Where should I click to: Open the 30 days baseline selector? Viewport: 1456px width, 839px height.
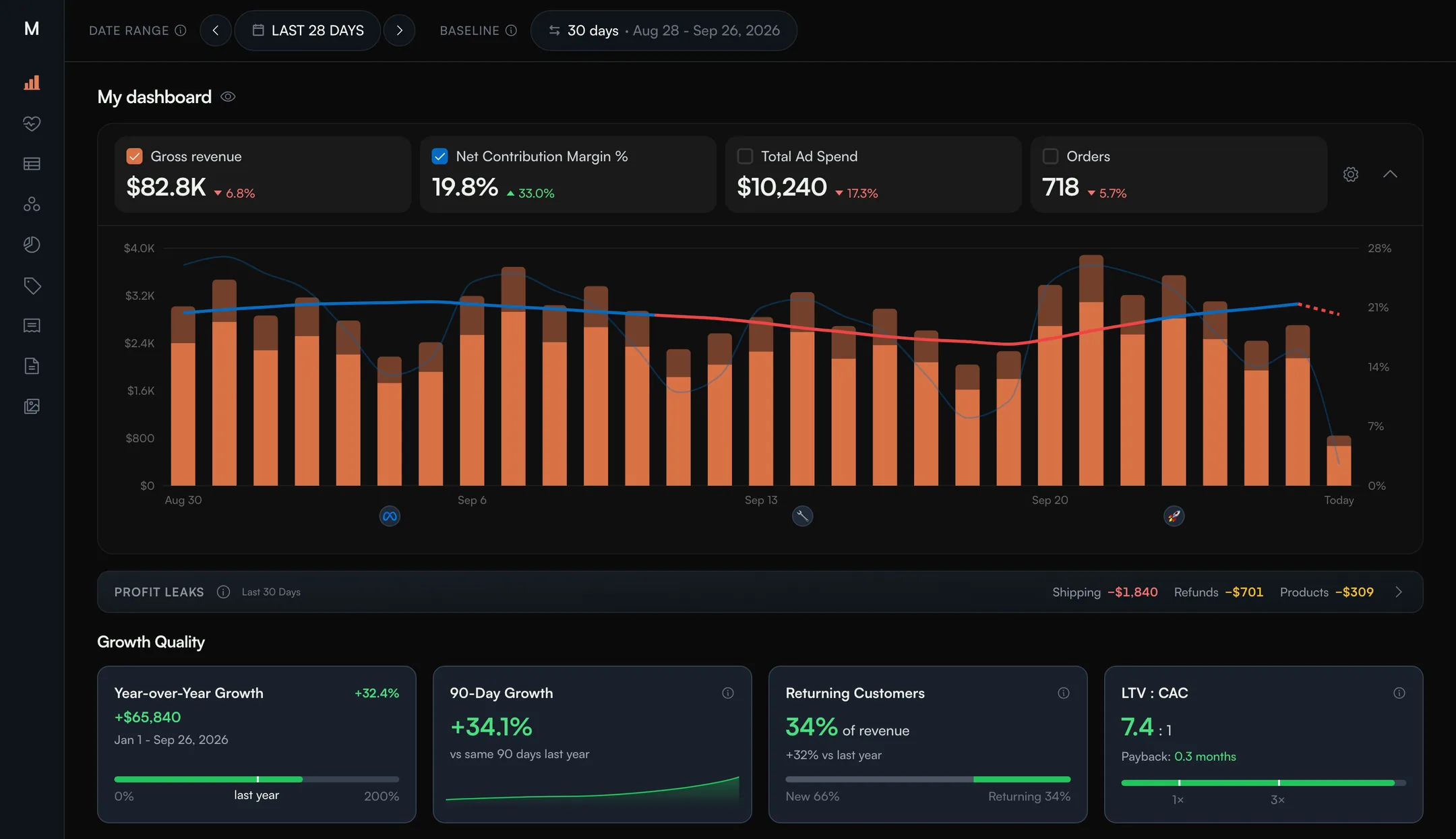[x=664, y=30]
